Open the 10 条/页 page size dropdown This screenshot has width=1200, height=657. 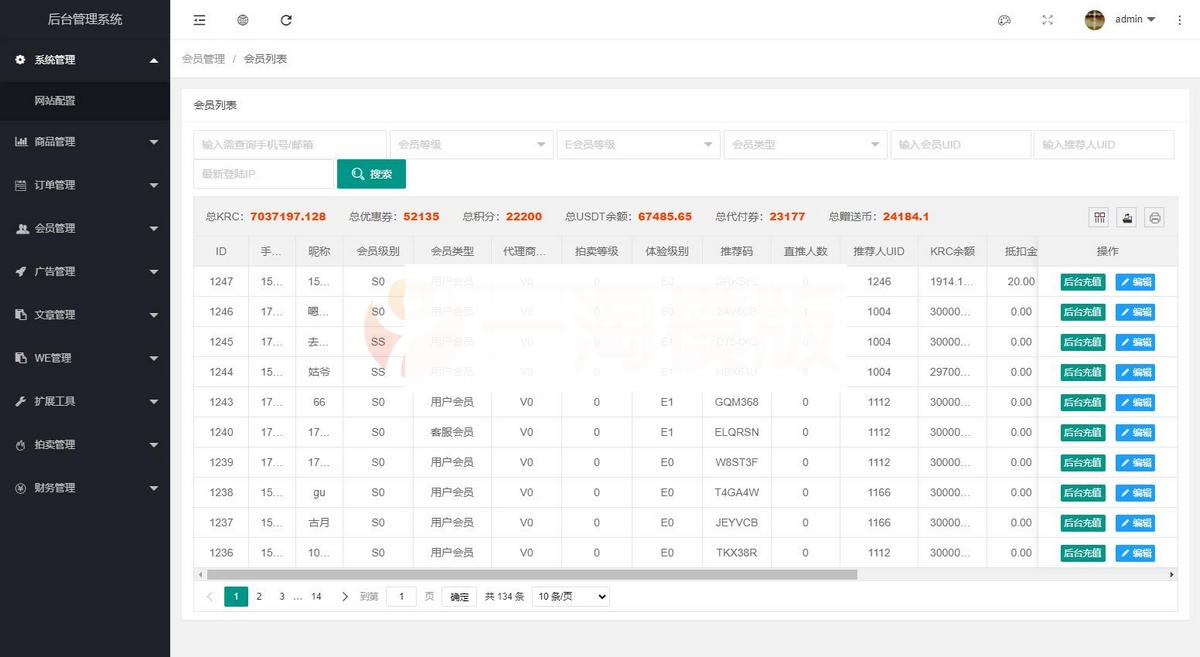[569, 596]
